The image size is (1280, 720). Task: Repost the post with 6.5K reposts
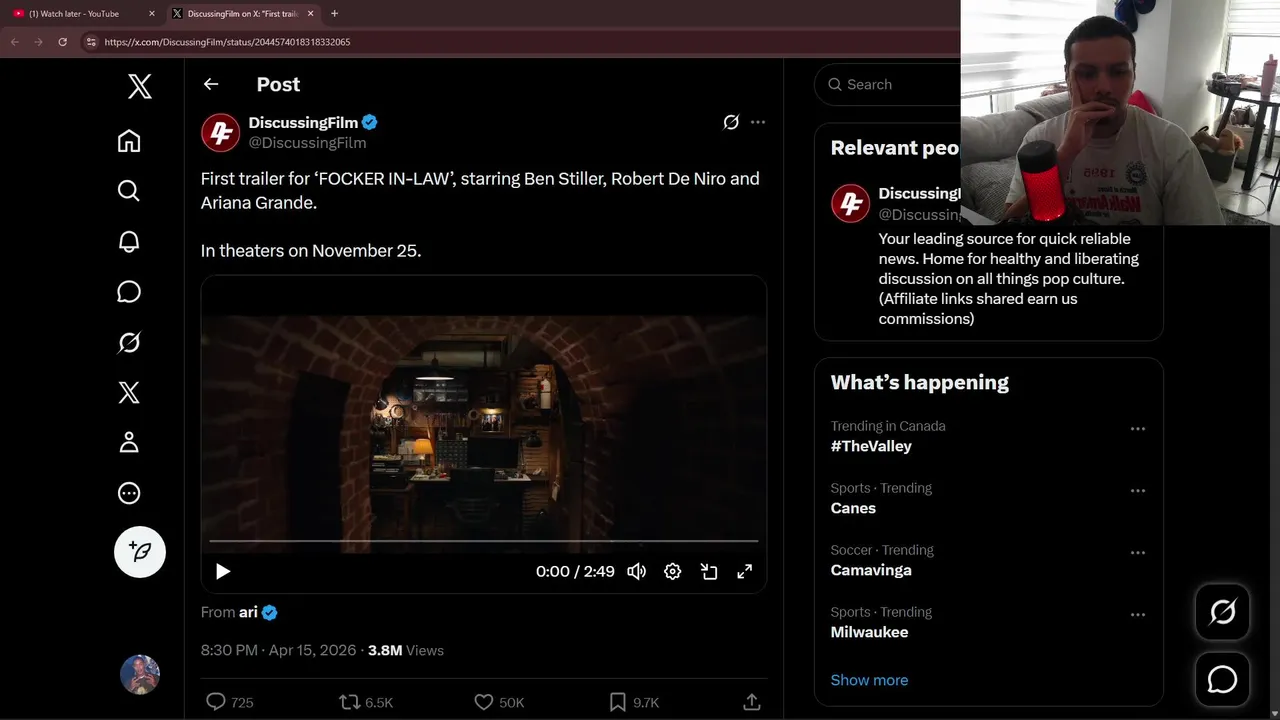point(366,702)
